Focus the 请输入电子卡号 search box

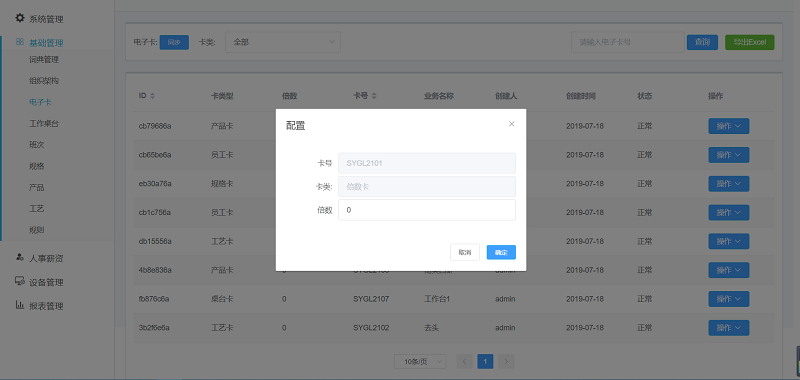(628, 42)
